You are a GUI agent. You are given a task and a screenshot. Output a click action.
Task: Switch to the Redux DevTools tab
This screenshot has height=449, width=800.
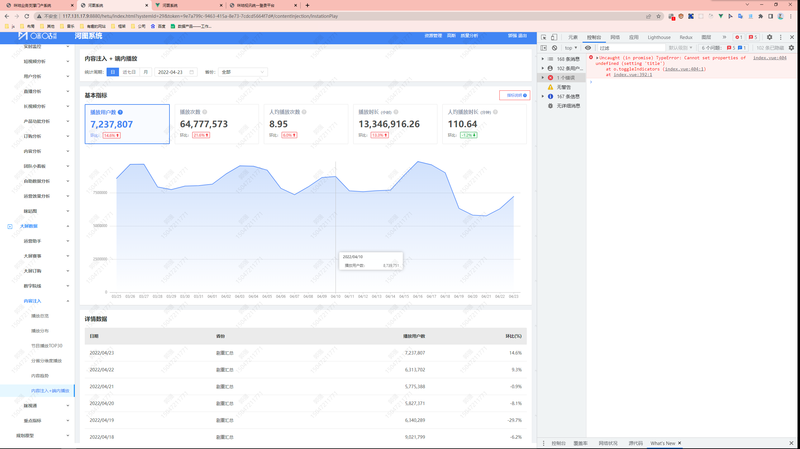[x=686, y=37]
